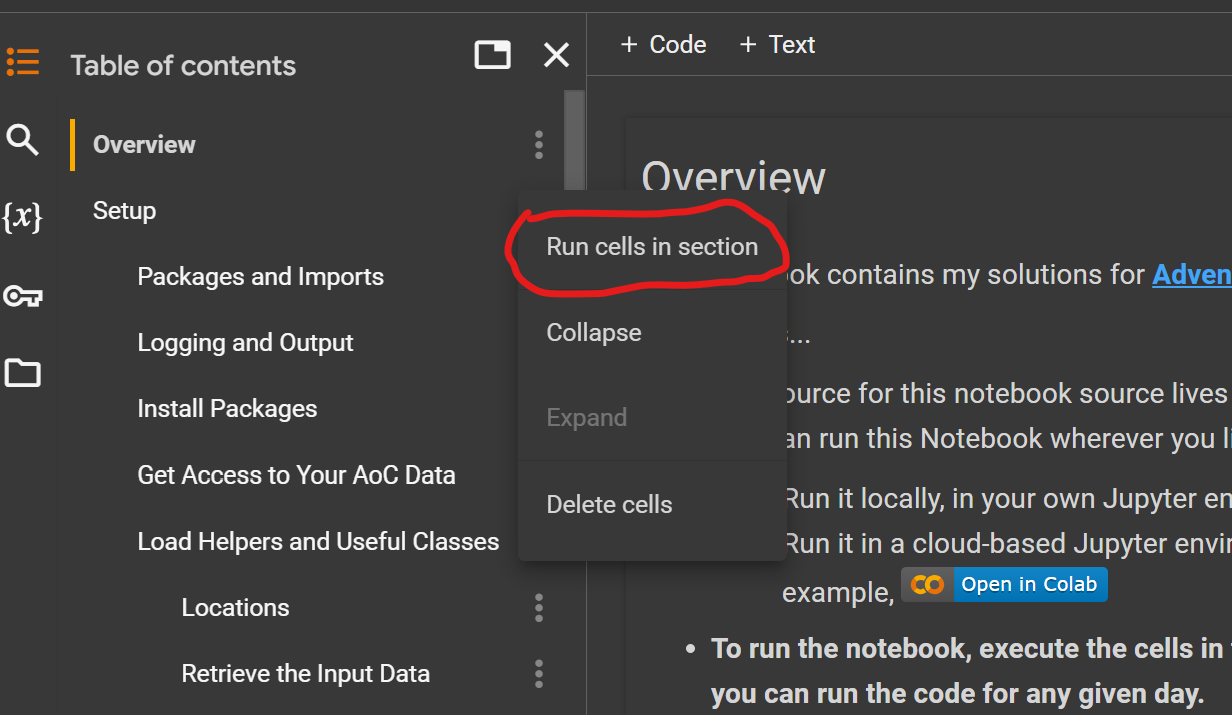Open options menu for Retrieve the Input Data
This screenshot has height=715, width=1232.
click(x=539, y=674)
